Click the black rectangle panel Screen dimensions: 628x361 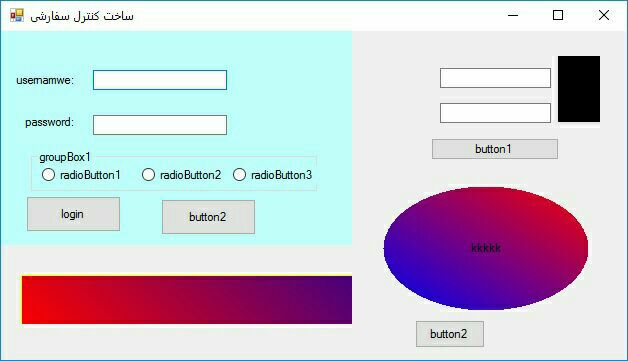click(579, 89)
